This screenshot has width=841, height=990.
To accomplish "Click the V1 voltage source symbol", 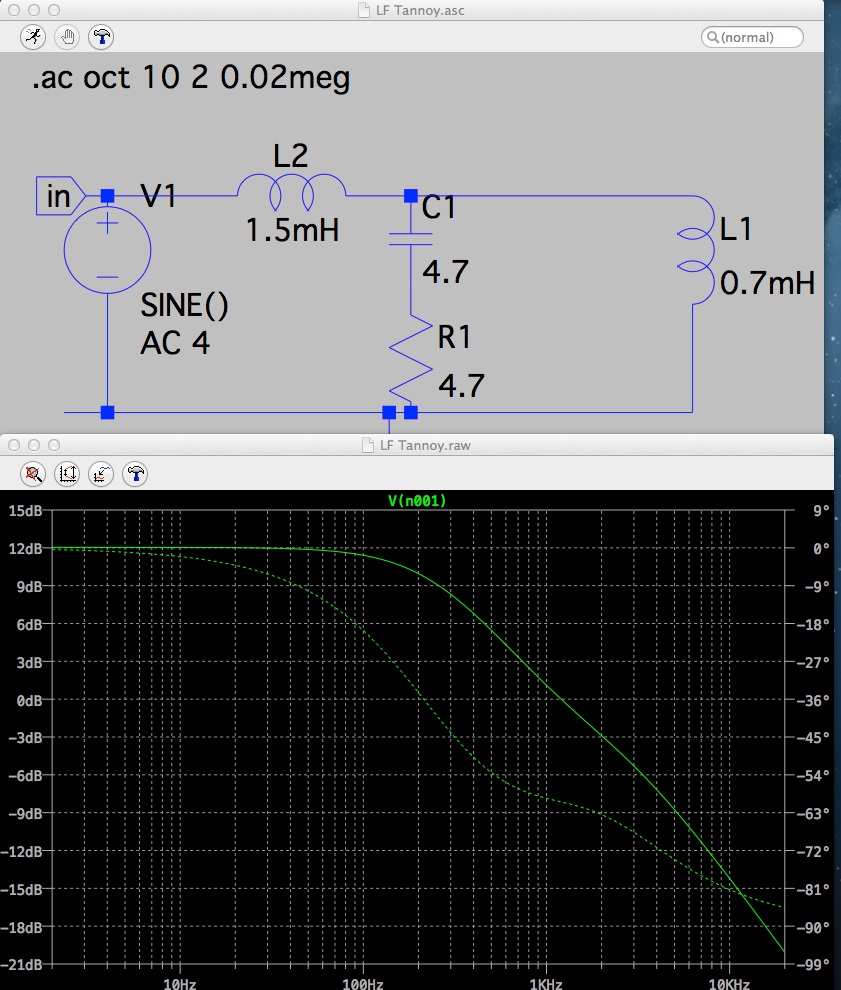I will click(107, 250).
